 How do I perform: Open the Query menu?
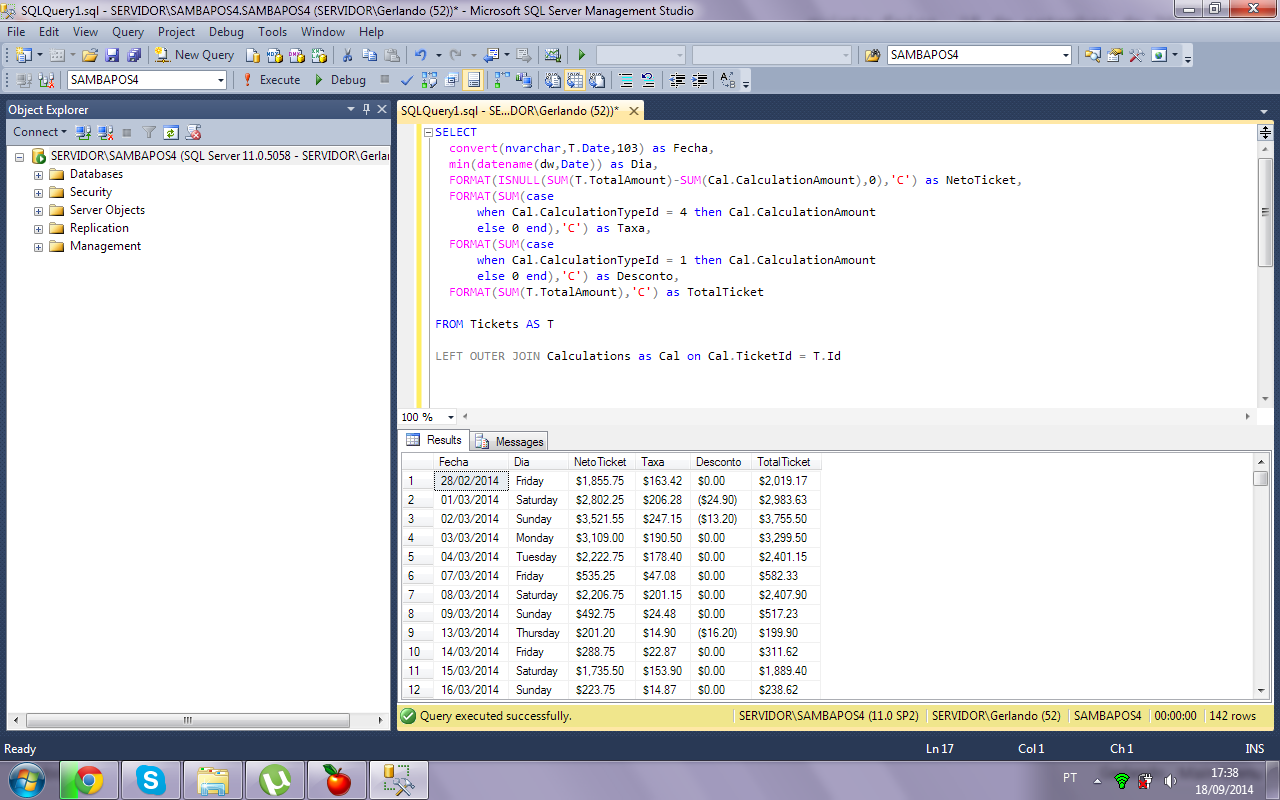(x=128, y=32)
